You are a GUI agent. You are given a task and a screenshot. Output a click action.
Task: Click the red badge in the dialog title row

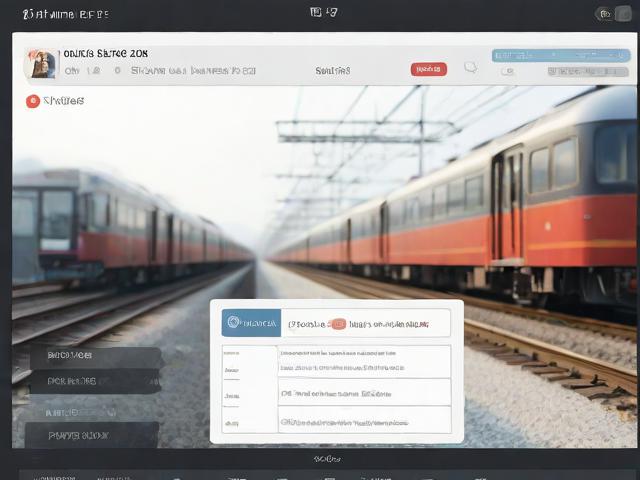pyautogui.click(x=338, y=323)
